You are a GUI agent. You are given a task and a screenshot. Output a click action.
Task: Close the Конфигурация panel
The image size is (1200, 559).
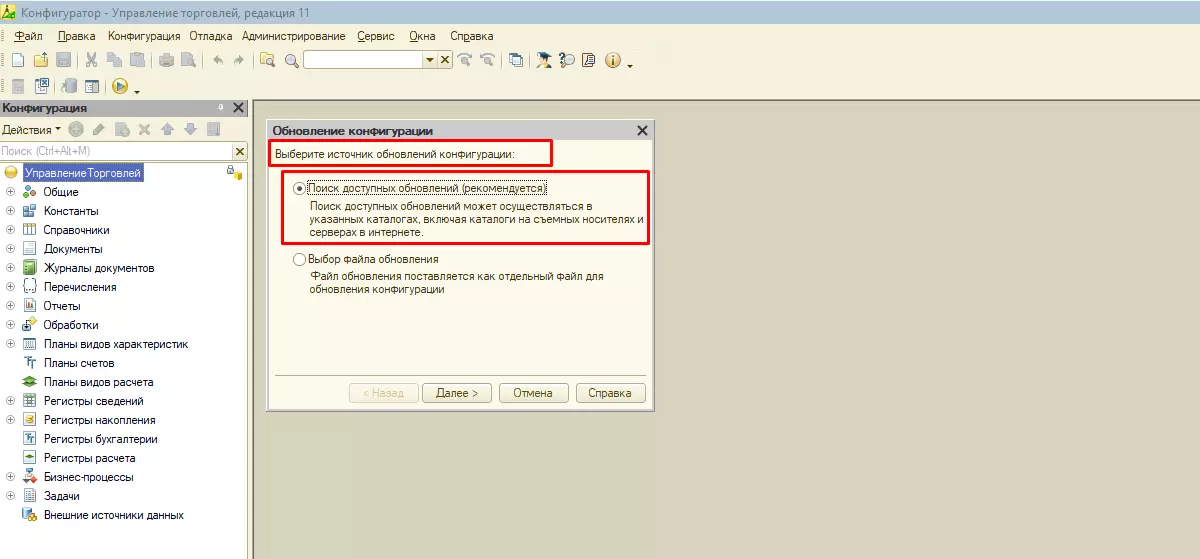pyautogui.click(x=238, y=107)
